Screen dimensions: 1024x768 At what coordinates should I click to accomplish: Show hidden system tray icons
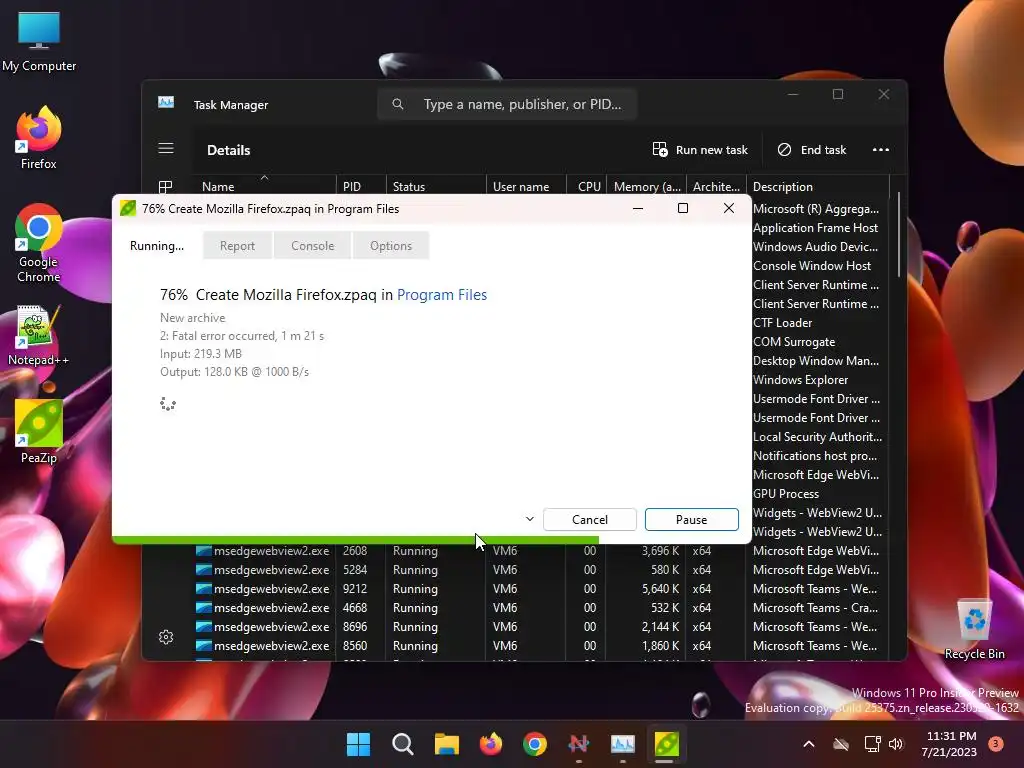click(x=808, y=744)
